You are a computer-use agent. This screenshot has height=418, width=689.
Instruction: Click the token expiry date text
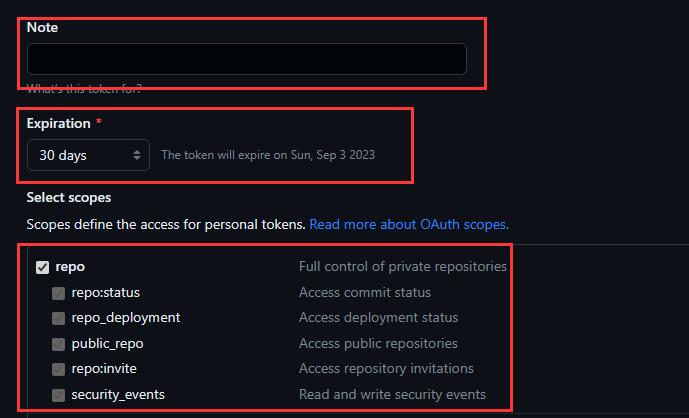268,155
